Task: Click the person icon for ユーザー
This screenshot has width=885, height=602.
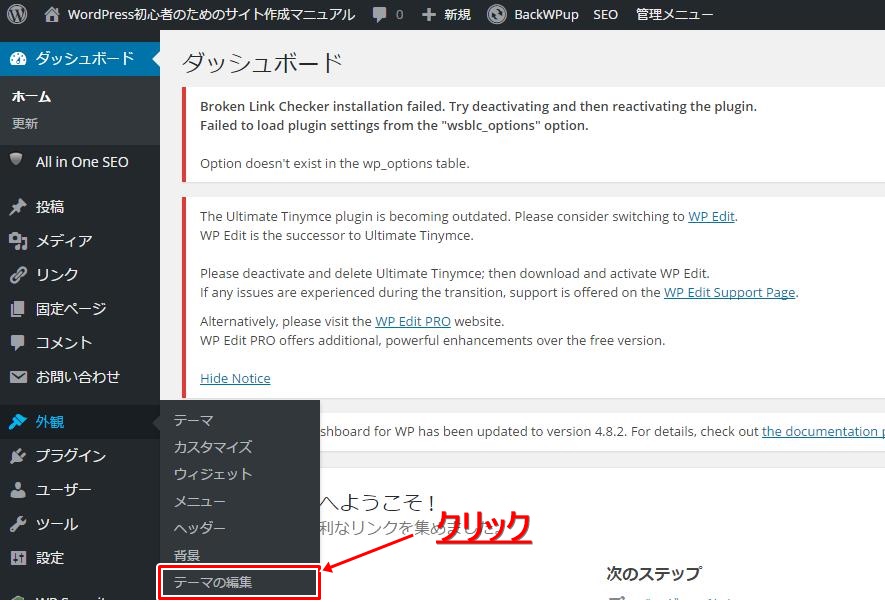Action: (x=18, y=490)
